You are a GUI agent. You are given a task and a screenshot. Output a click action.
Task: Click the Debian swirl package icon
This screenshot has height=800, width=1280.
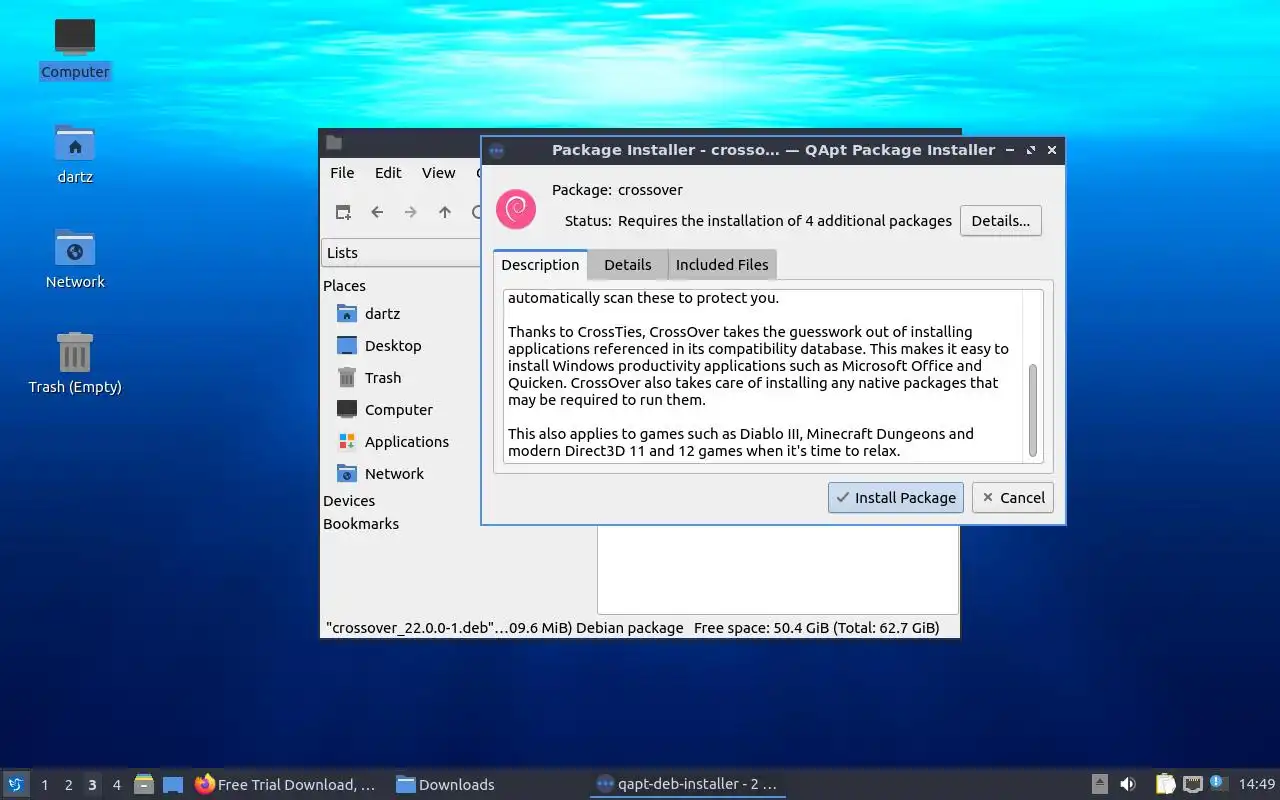coord(516,209)
